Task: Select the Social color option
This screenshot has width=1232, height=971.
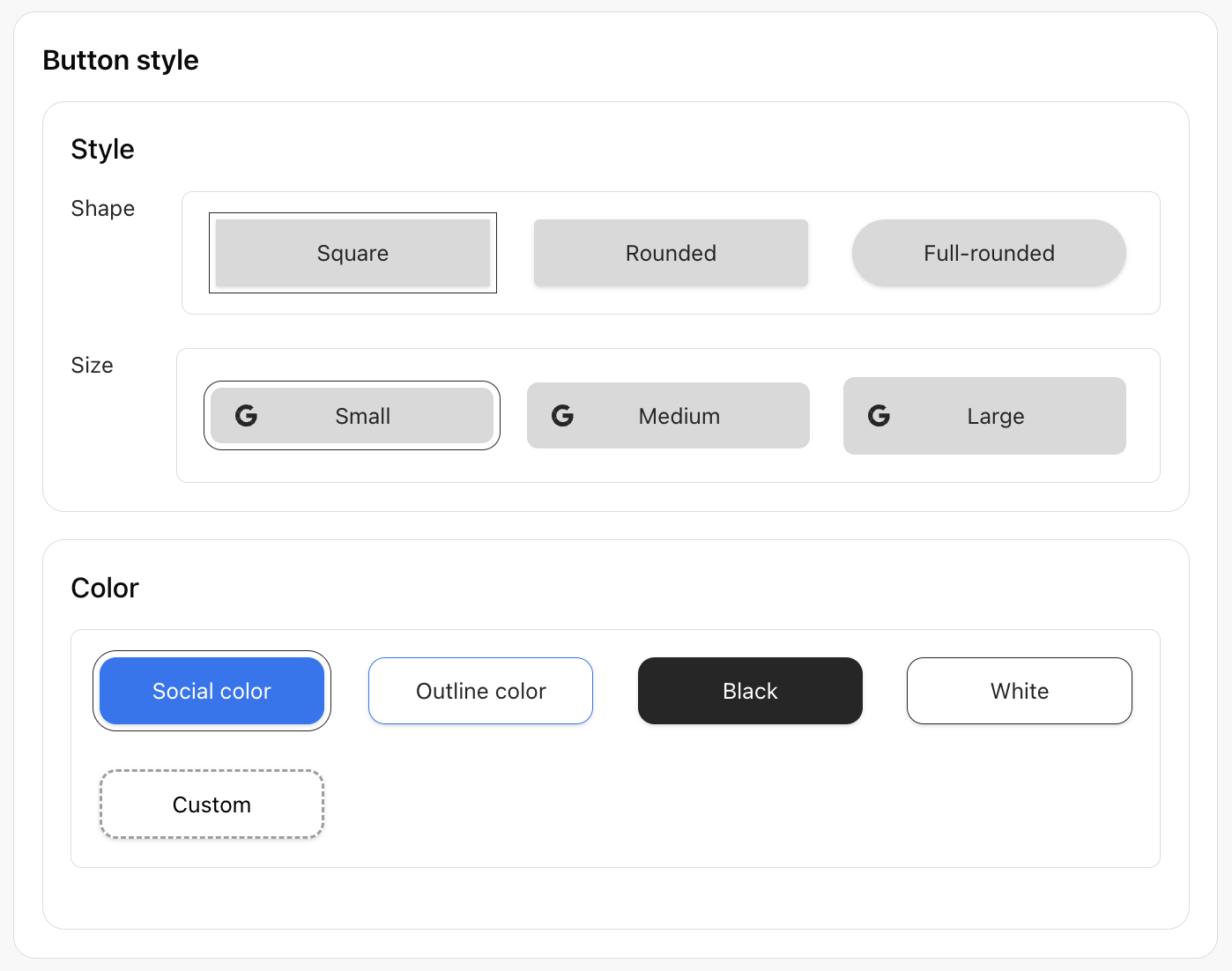Action: pos(212,691)
